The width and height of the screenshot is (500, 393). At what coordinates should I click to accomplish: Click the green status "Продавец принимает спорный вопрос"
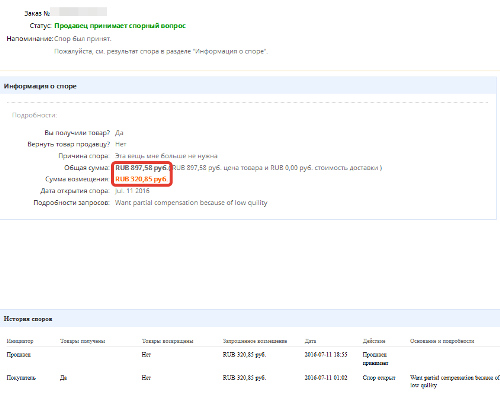[x=120, y=26]
